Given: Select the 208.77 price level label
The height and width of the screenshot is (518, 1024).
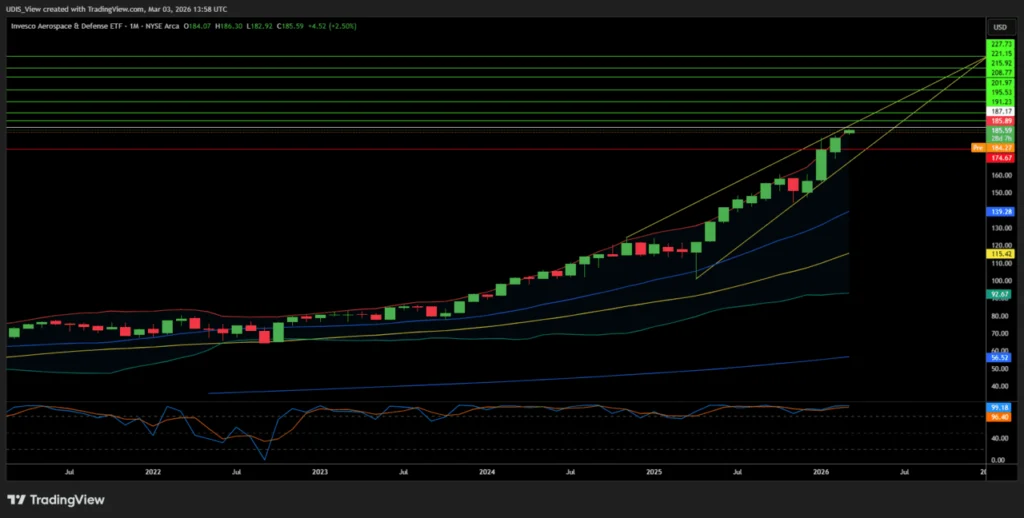Looking at the screenshot, I should (1001, 73).
